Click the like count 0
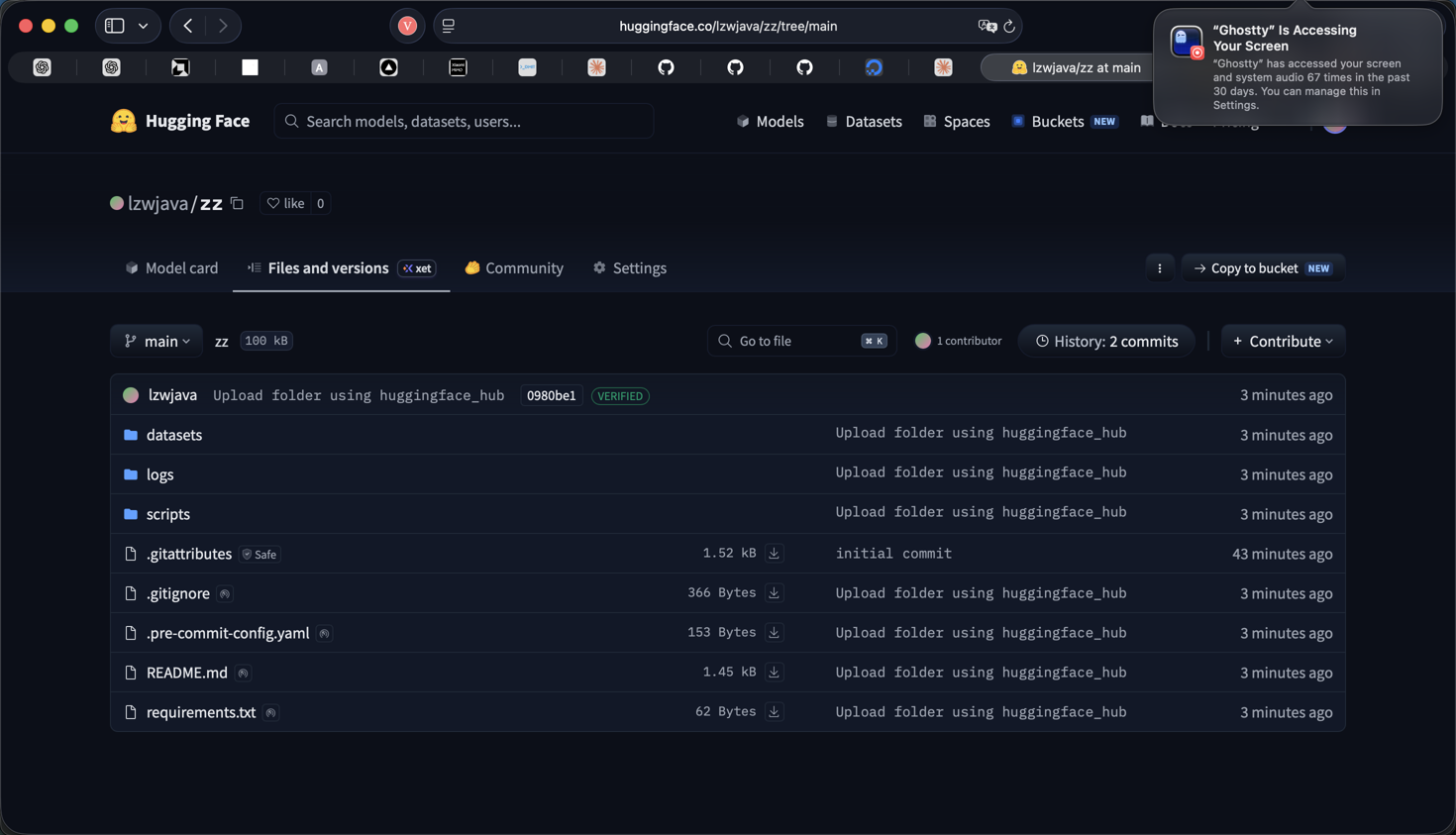This screenshot has height=835, width=1456. (320, 203)
